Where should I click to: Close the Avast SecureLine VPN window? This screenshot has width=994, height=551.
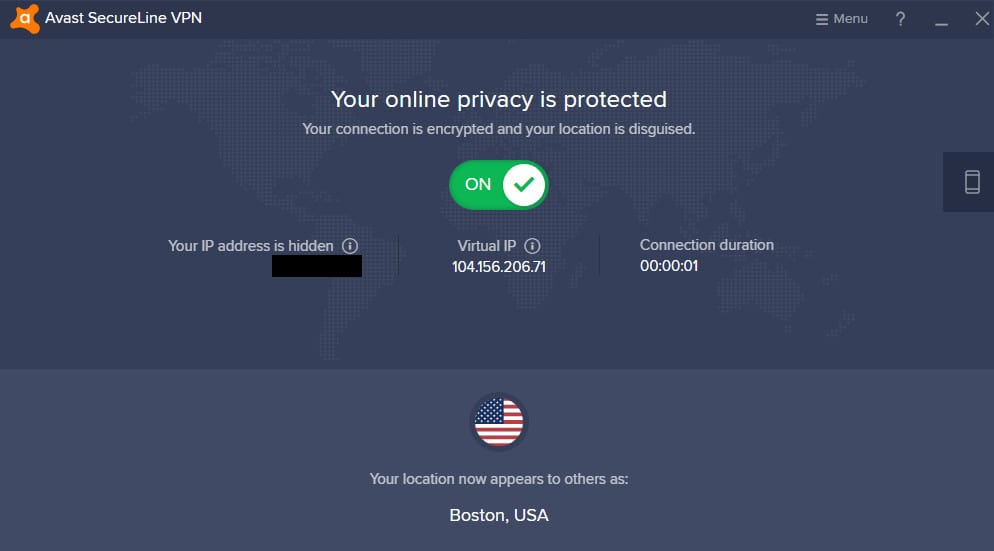pos(982,19)
